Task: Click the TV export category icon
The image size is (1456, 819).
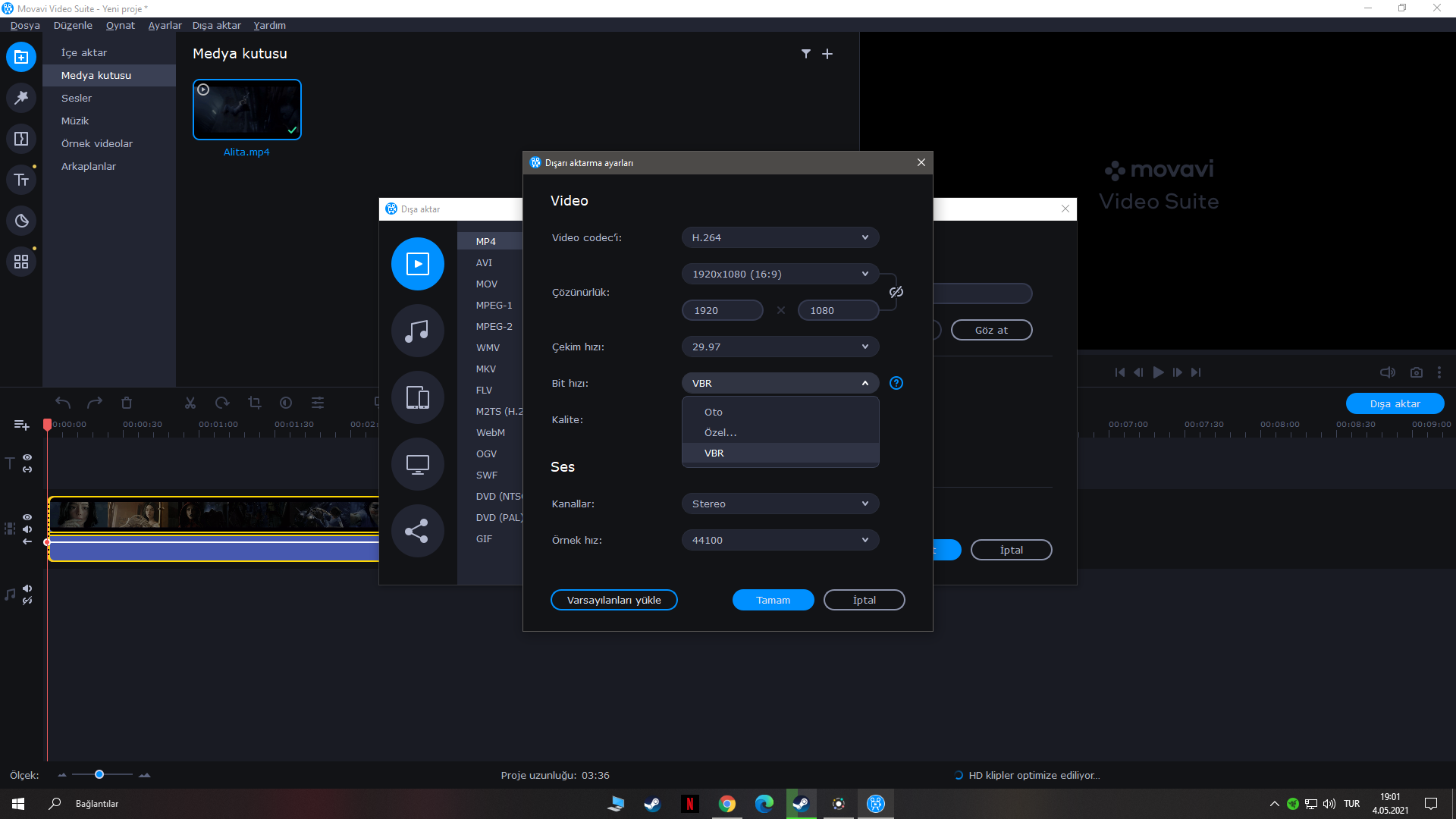Action: click(417, 464)
